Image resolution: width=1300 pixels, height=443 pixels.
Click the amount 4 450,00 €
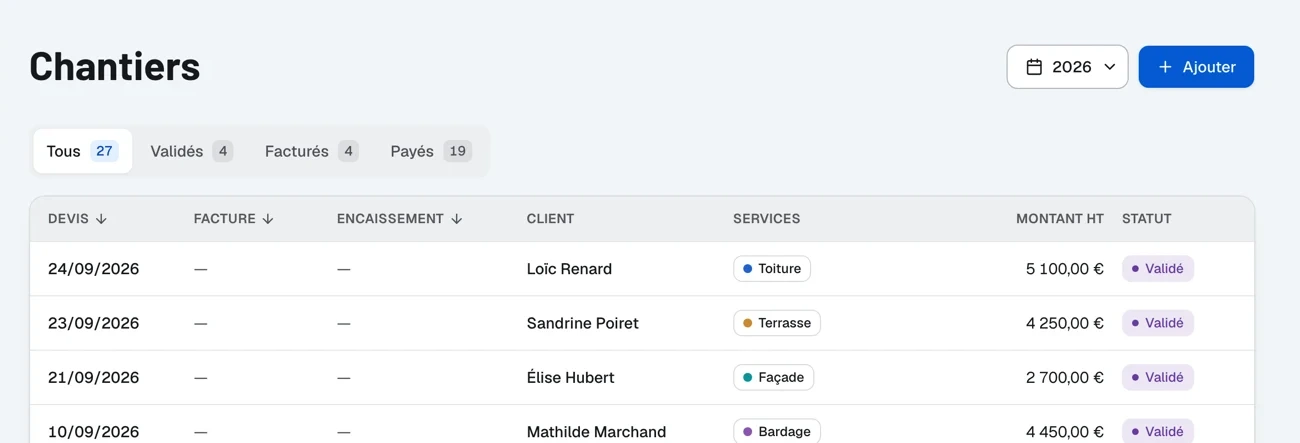point(1065,432)
